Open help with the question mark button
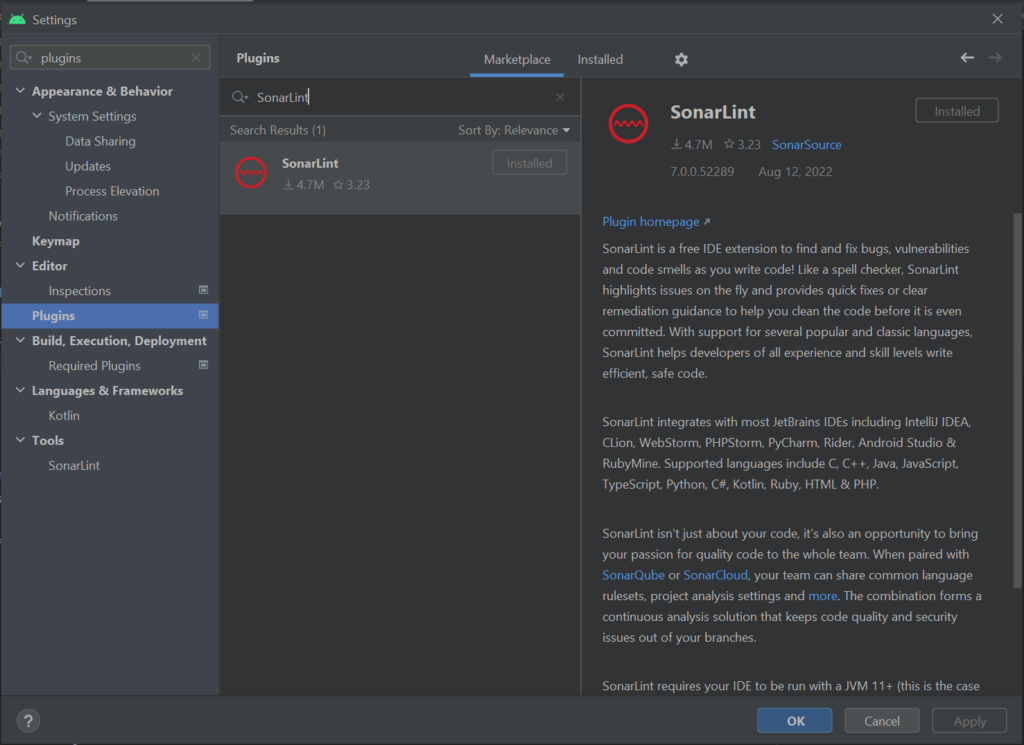This screenshot has height=745, width=1024. (x=28, y=721)
